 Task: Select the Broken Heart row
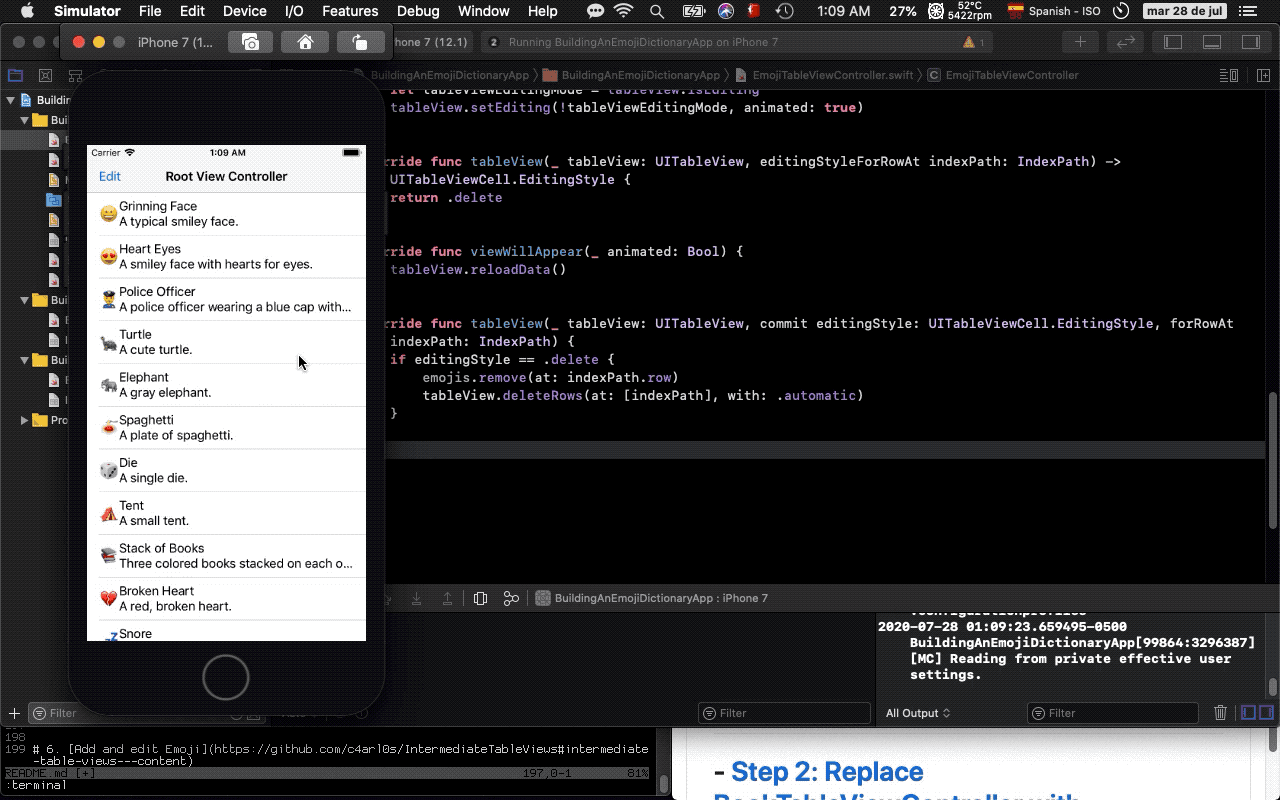tap(226, 599)
